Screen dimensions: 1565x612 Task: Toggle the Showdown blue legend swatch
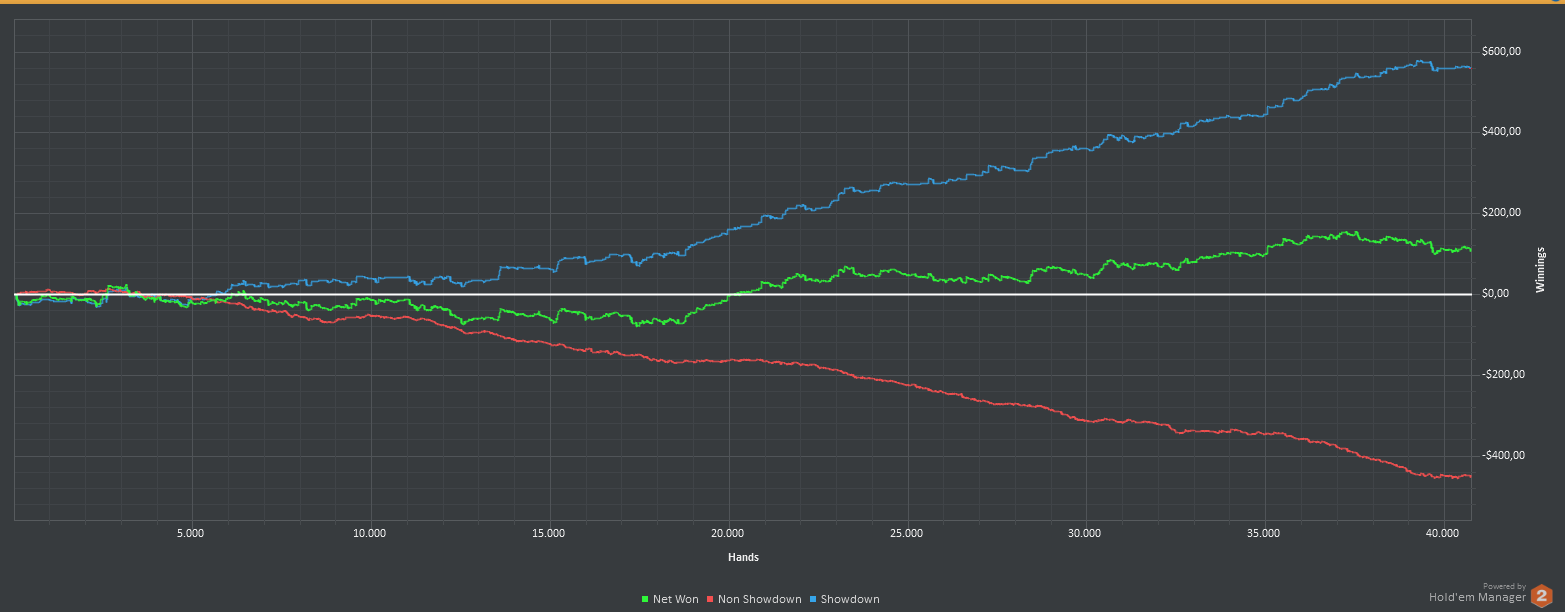click(x=813, y=600)
